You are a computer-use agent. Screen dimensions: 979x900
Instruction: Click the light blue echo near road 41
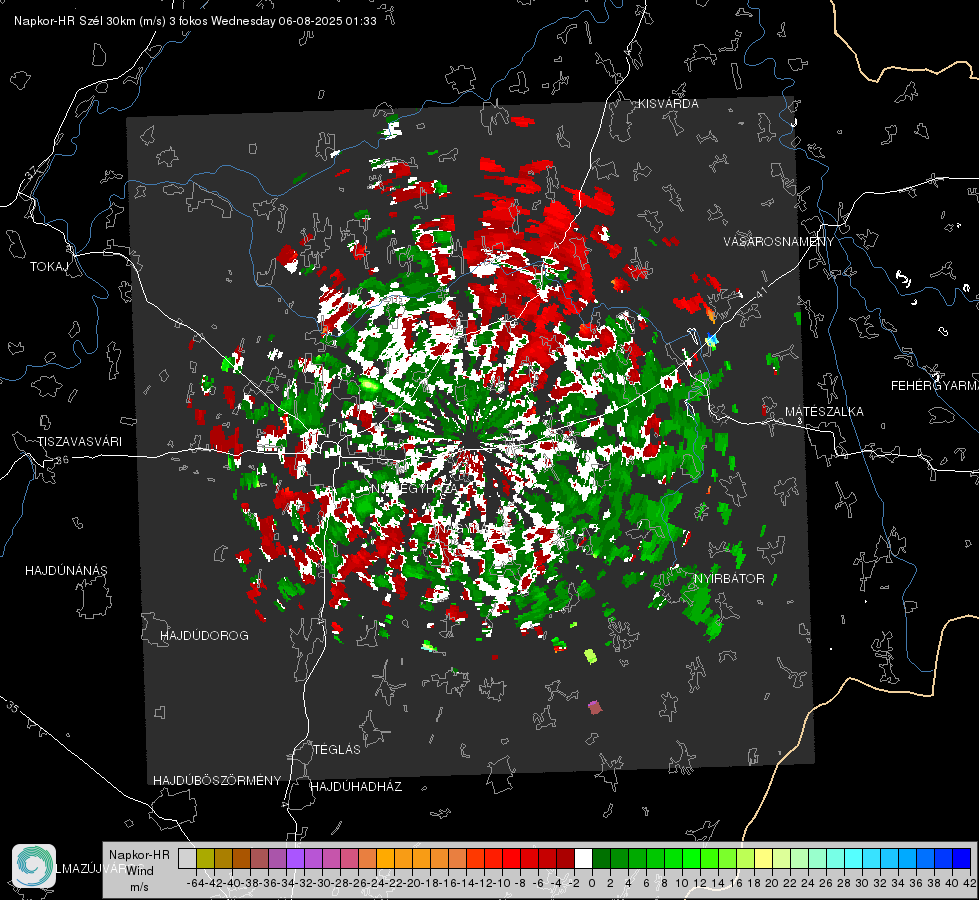[711, 340]
